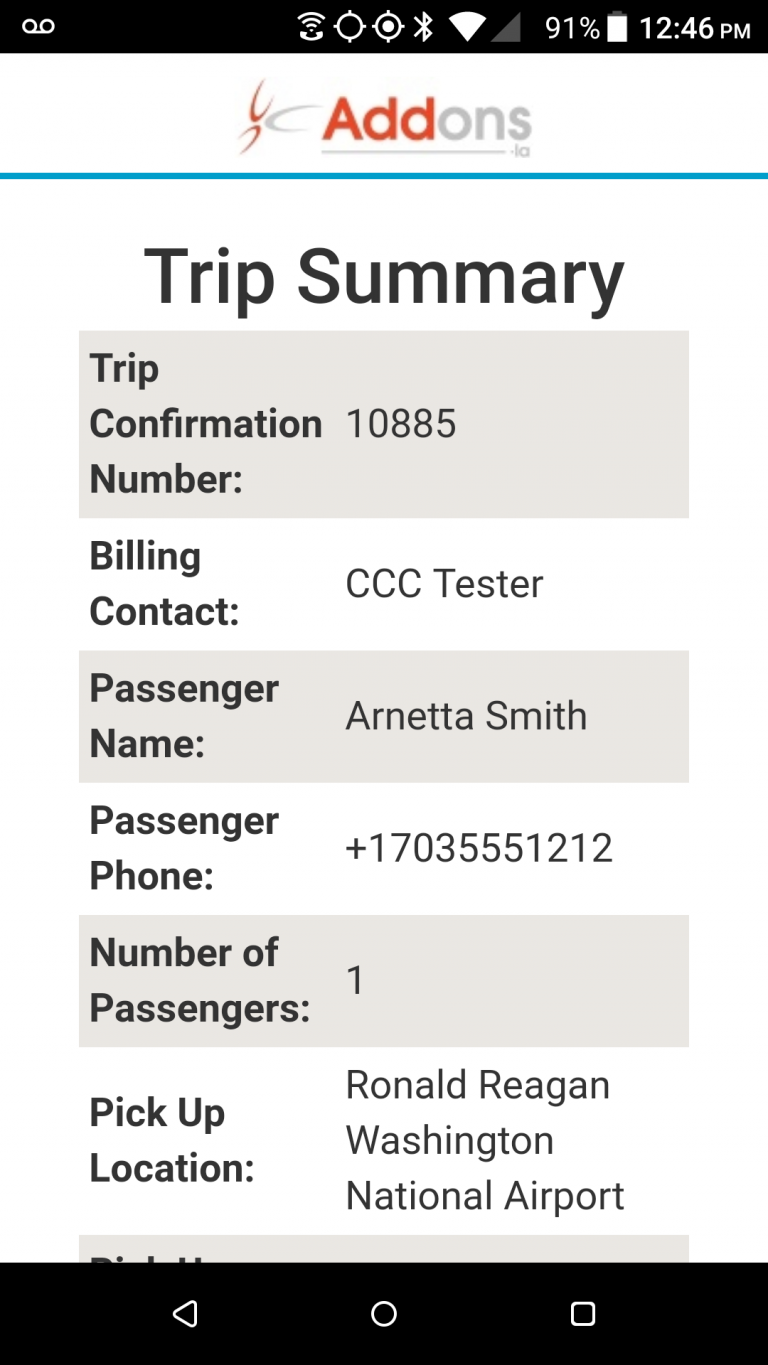This screenshot has height=1365, width=768.
Task: Tap the Wi-Fi signal status icon
Action: 466,27
